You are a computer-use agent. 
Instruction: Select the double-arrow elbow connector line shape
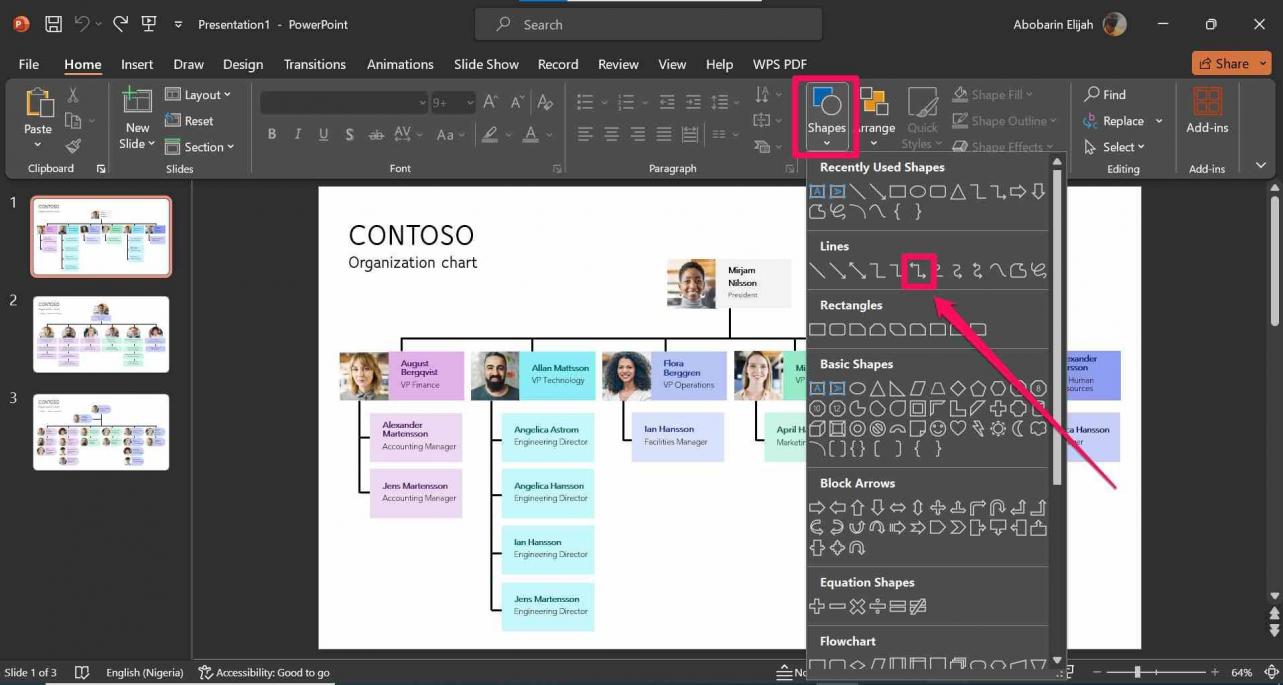click(918, 270)
